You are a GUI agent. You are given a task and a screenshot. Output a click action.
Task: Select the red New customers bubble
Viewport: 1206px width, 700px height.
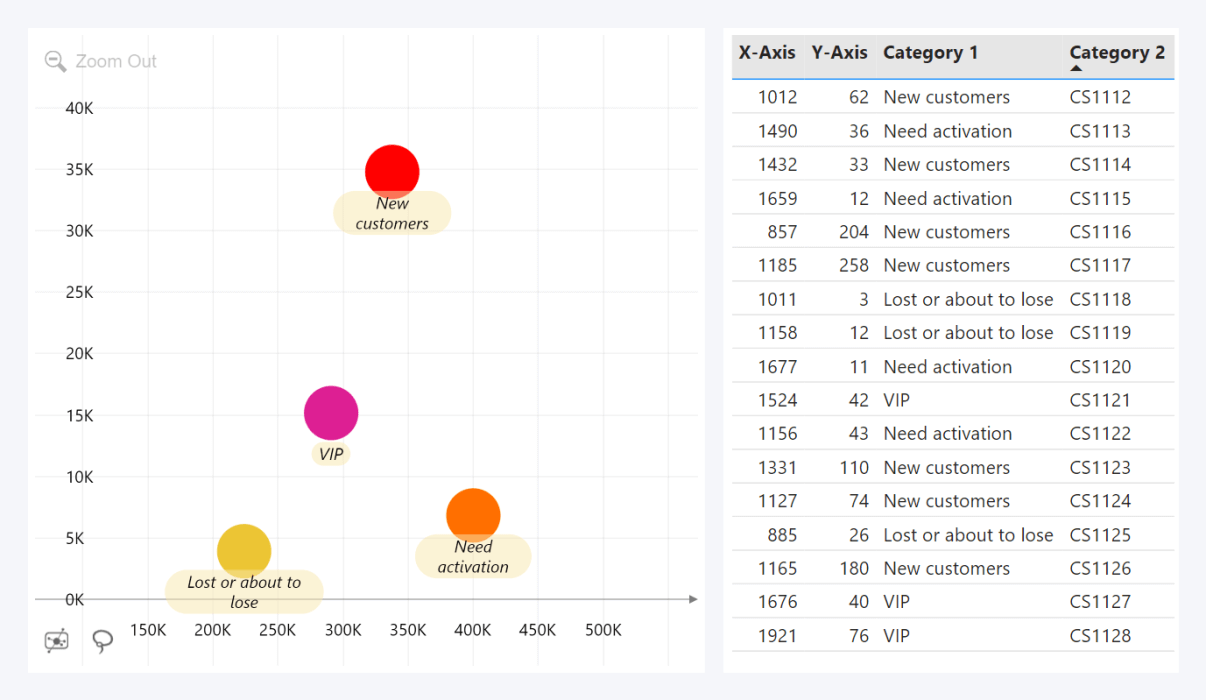tap(392, 171)
